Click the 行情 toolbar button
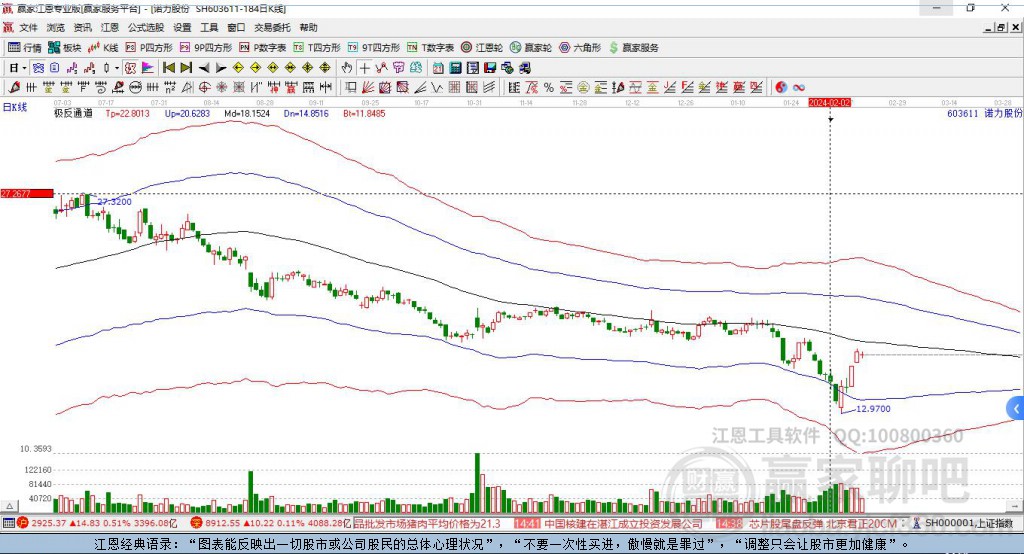The width and height of the screenshot is (1024, 554). (25, 48)
